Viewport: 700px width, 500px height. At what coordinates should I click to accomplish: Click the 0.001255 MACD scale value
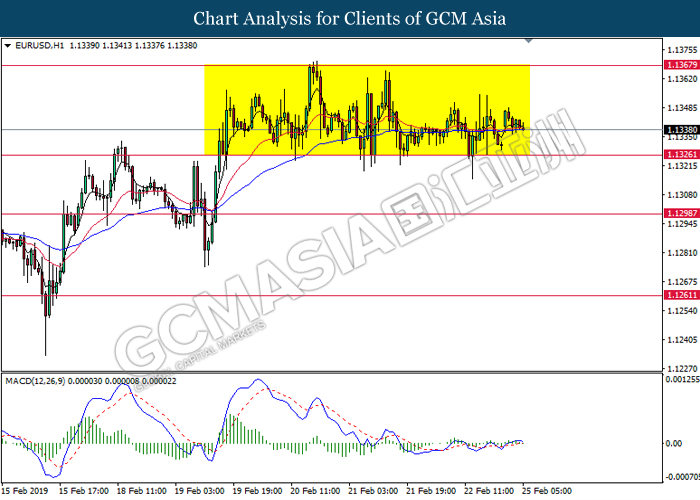coord(680,380)
